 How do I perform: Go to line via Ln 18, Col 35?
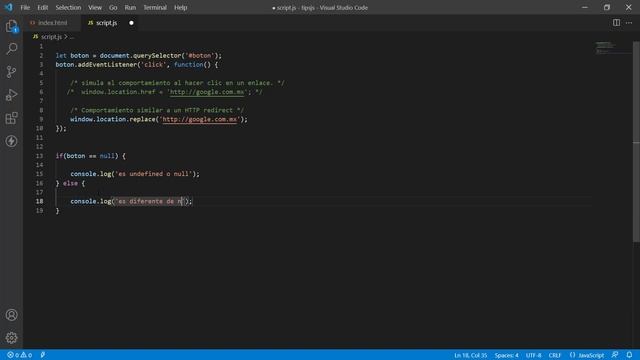click(x=470, y=355)
